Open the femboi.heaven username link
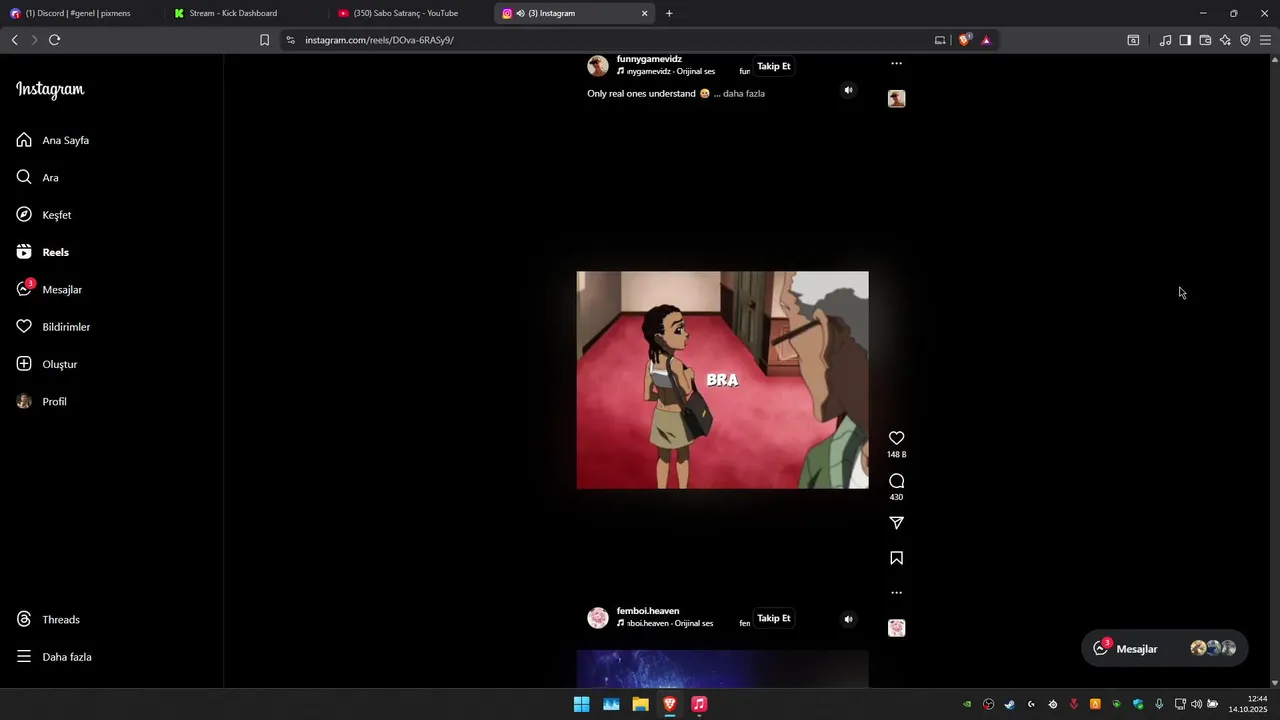This screenshot has height=720, width=1280. pyautogui.click(x=648, y=611)
